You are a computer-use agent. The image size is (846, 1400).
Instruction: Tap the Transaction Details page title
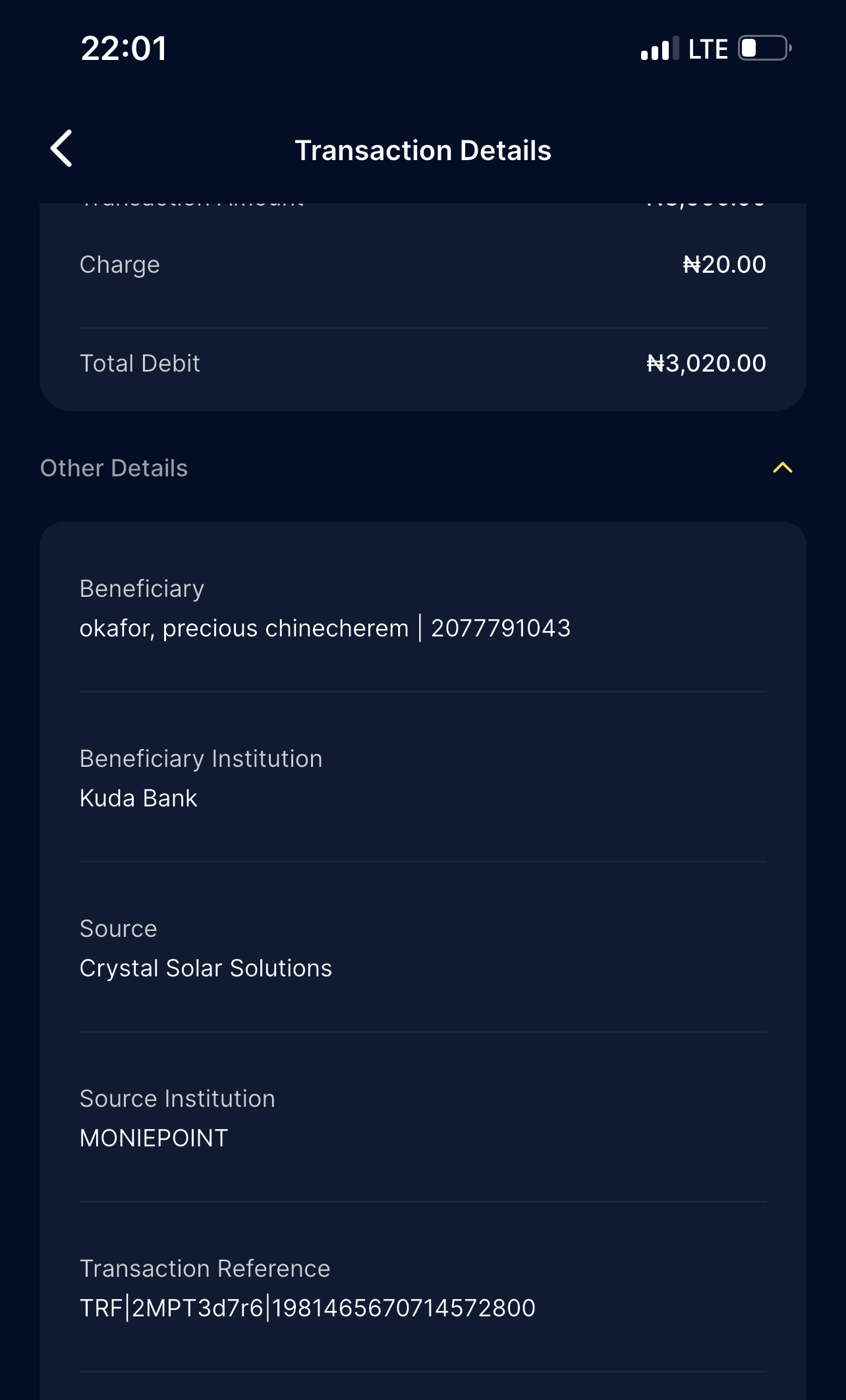422,150
